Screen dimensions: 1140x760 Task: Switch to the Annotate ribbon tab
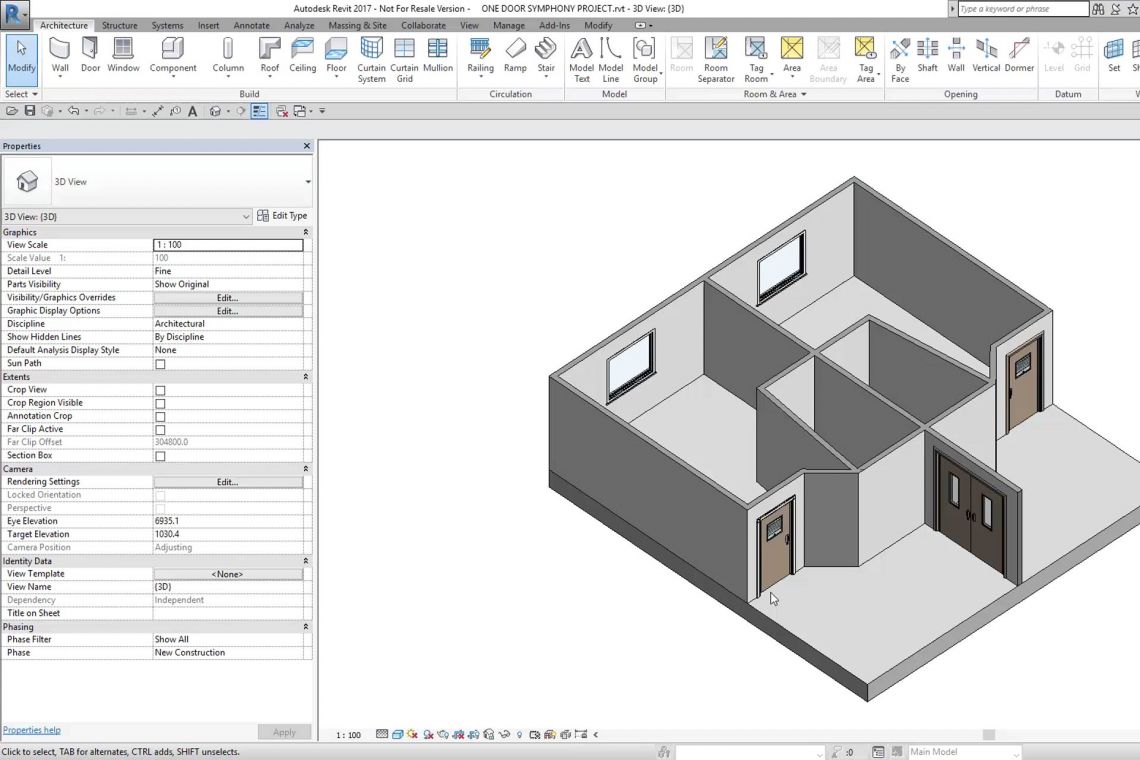[x=251, y=25]
